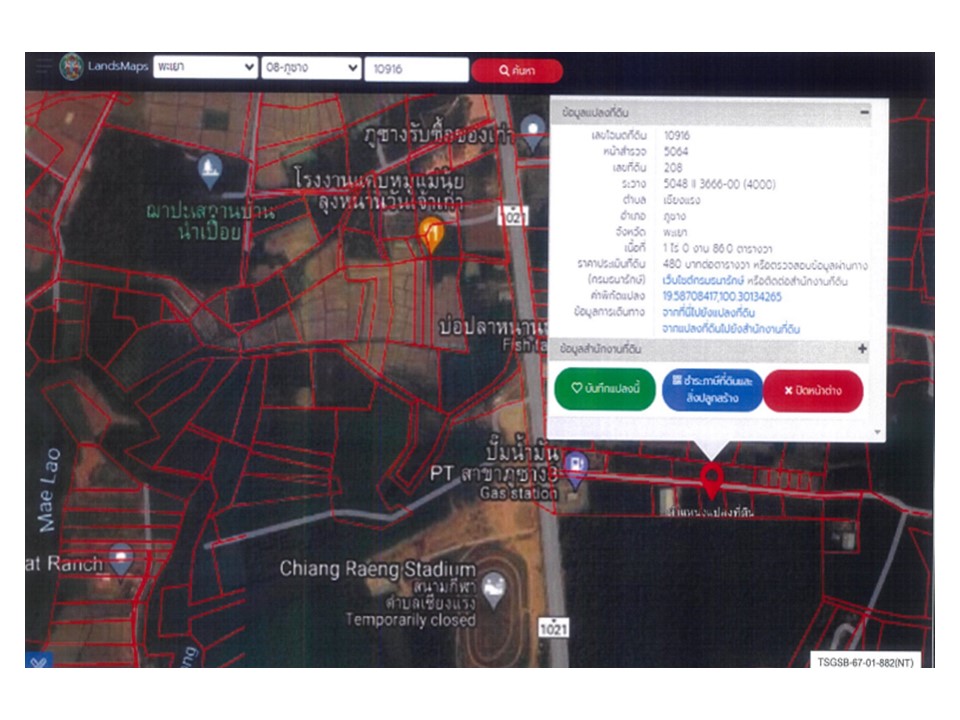This screenshot has width=960, height=720.
Task: Select the PT gas station marker
Action: click(575, 464)
